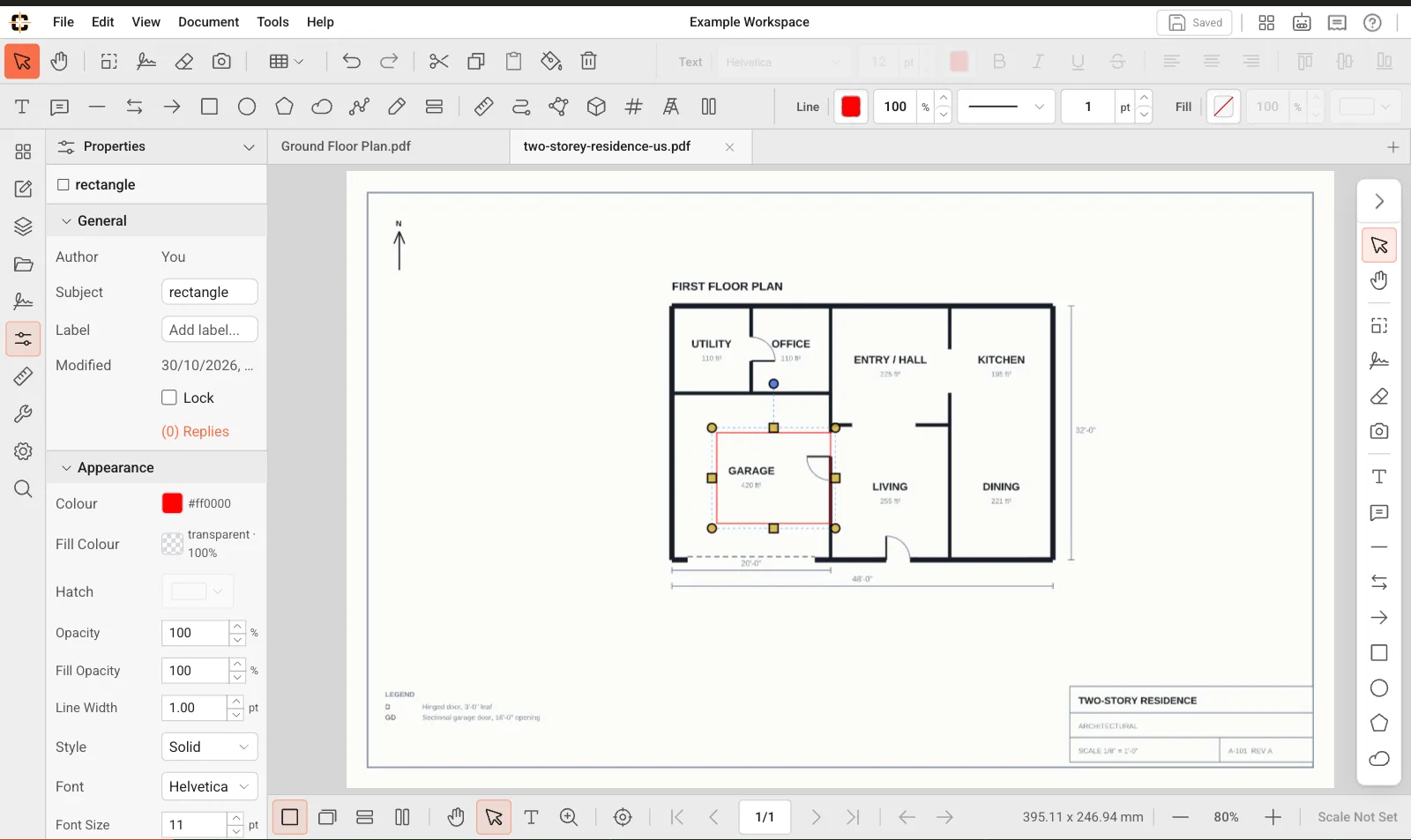Open the Style dropdown showing Solid
The height and width of the screenshot is (840, 1411).
[209, 747]
